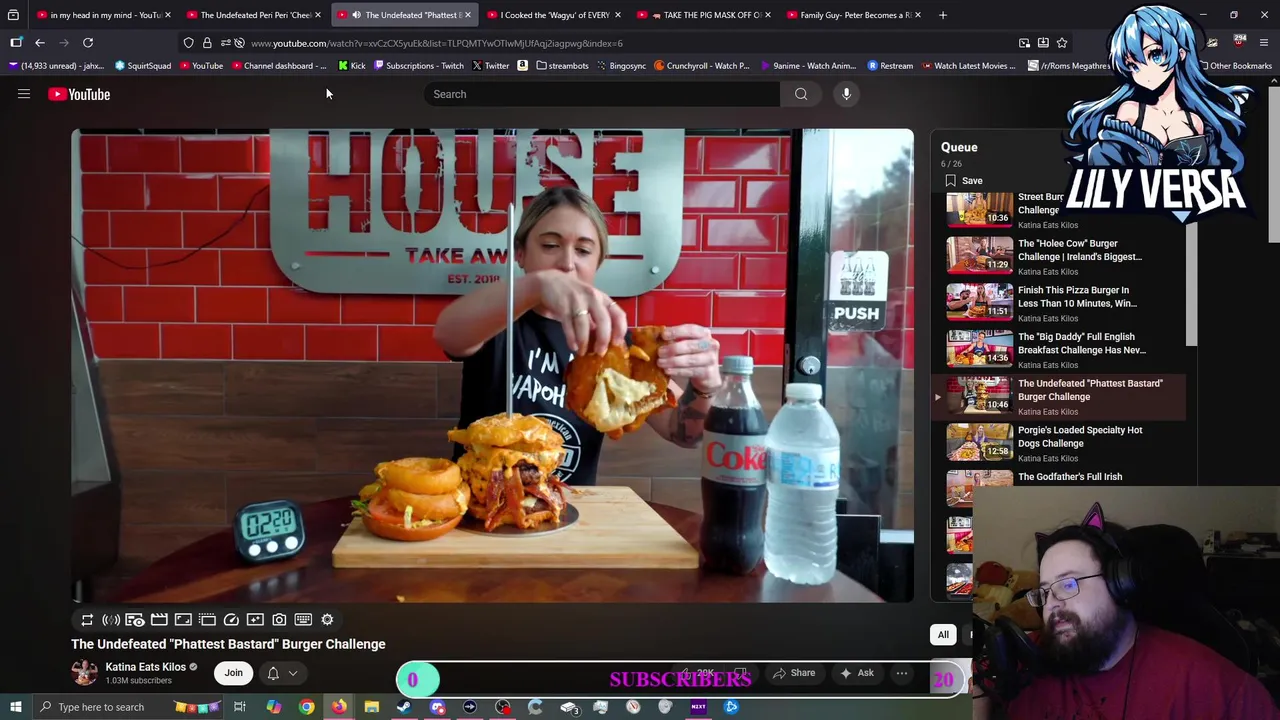Open the Bingosync bookmark
The width and height of the screenshot is (1280, 720).
(x=621, y=66)
